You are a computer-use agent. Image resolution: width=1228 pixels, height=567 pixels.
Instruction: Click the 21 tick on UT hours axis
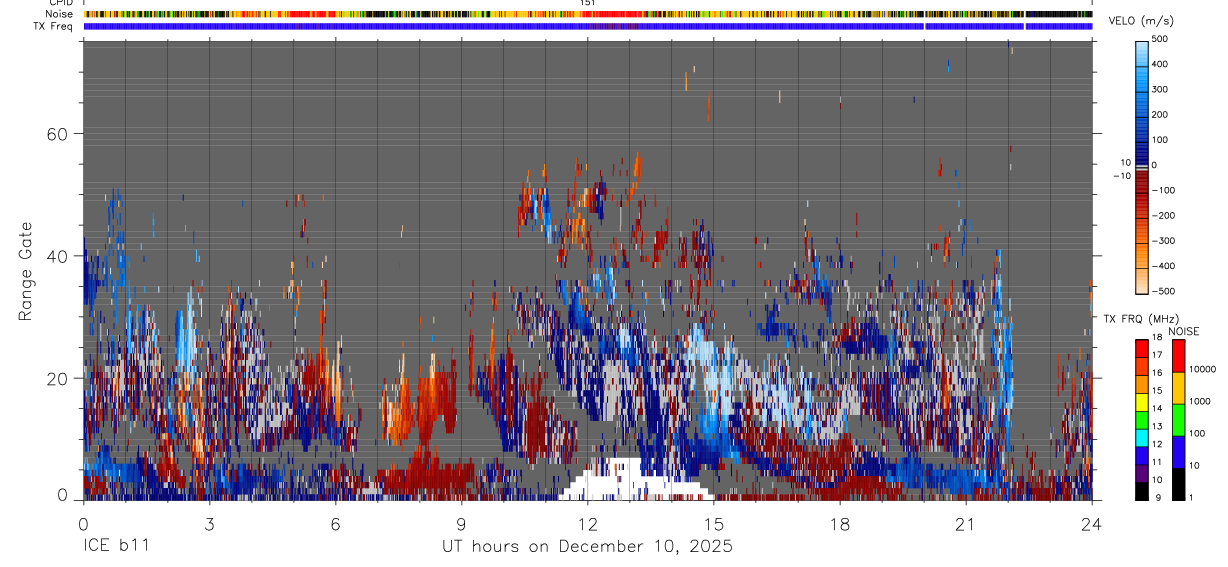966,523
